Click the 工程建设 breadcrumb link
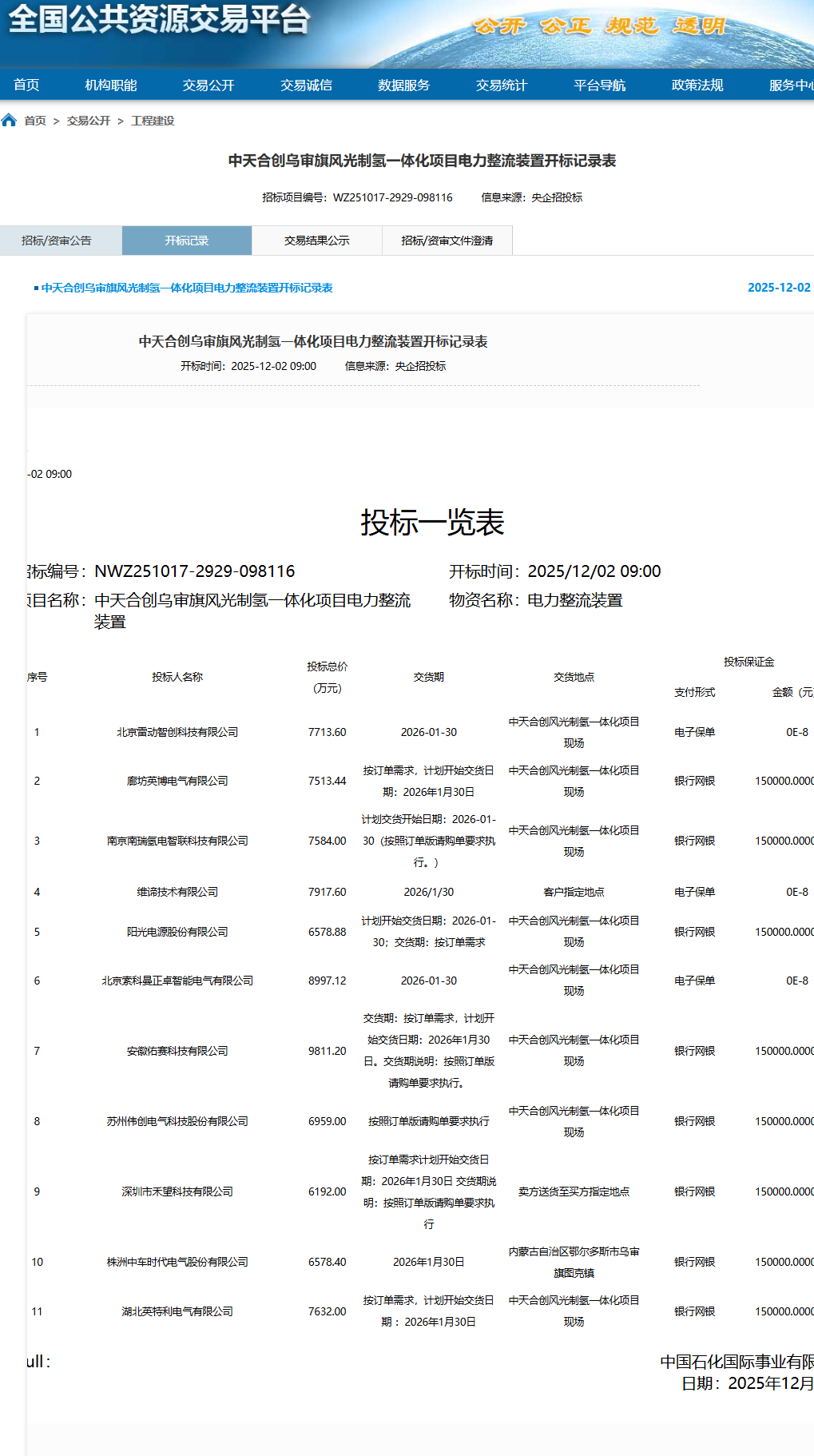Image resolution: width=814 pixels, height=1456 pixels. (x=153, y=121)
